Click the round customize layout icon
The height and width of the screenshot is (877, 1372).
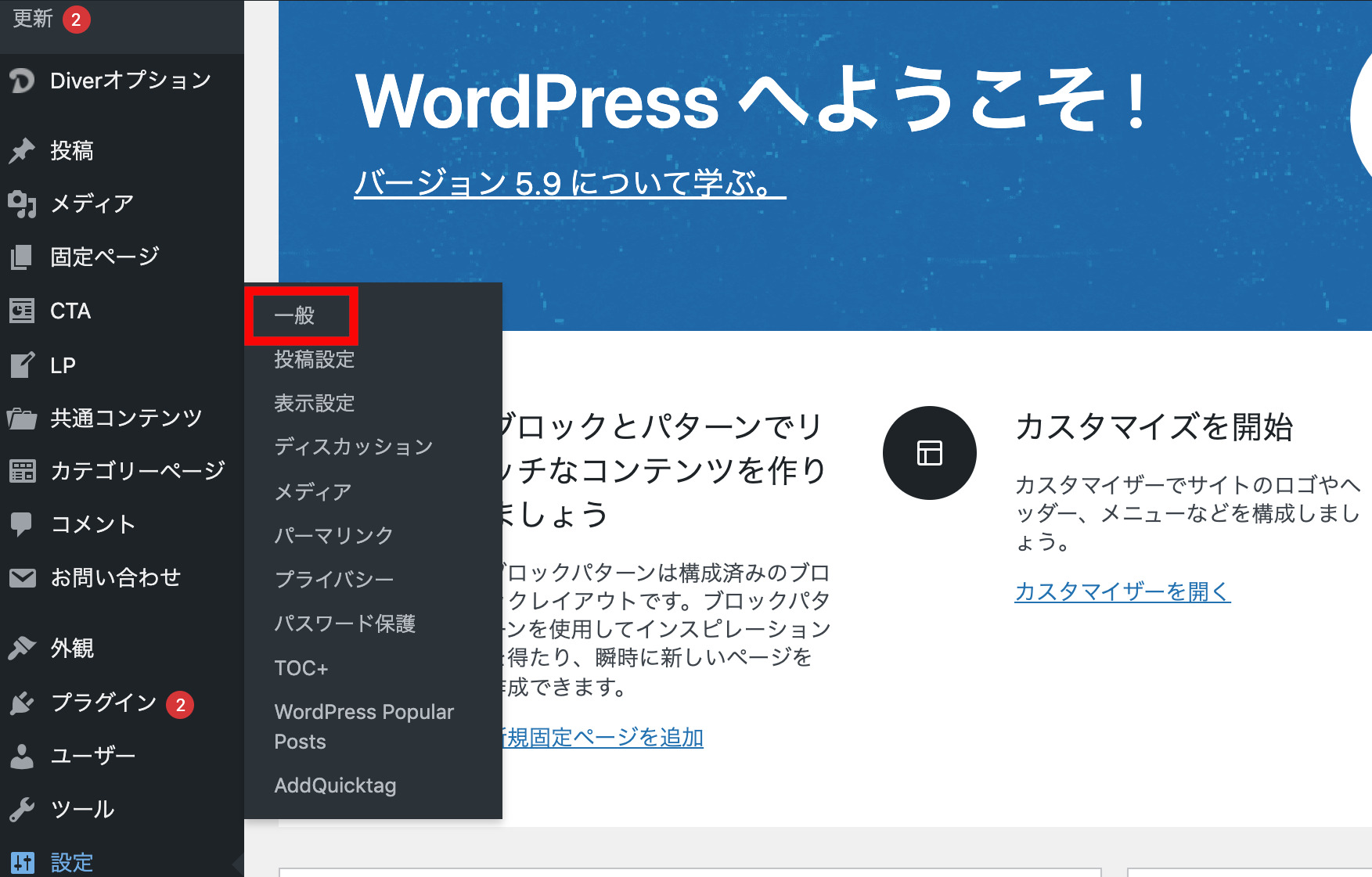point(929,453)
